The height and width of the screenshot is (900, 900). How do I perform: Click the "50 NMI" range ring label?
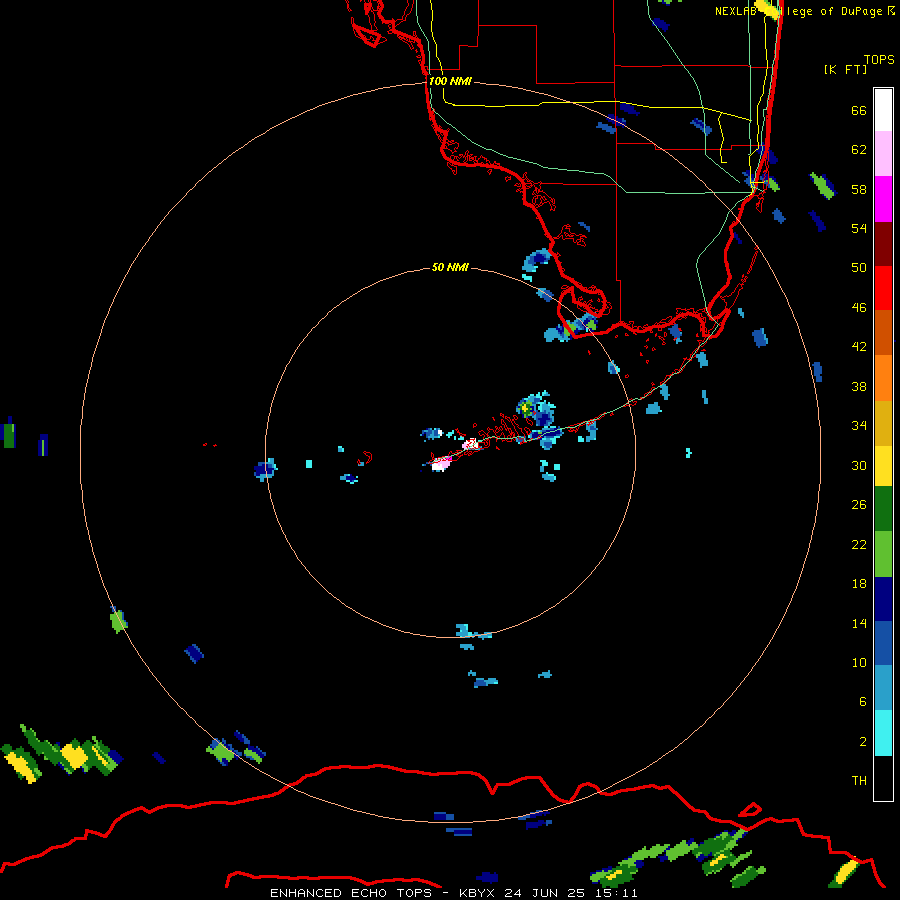click(x=450, y=267)
